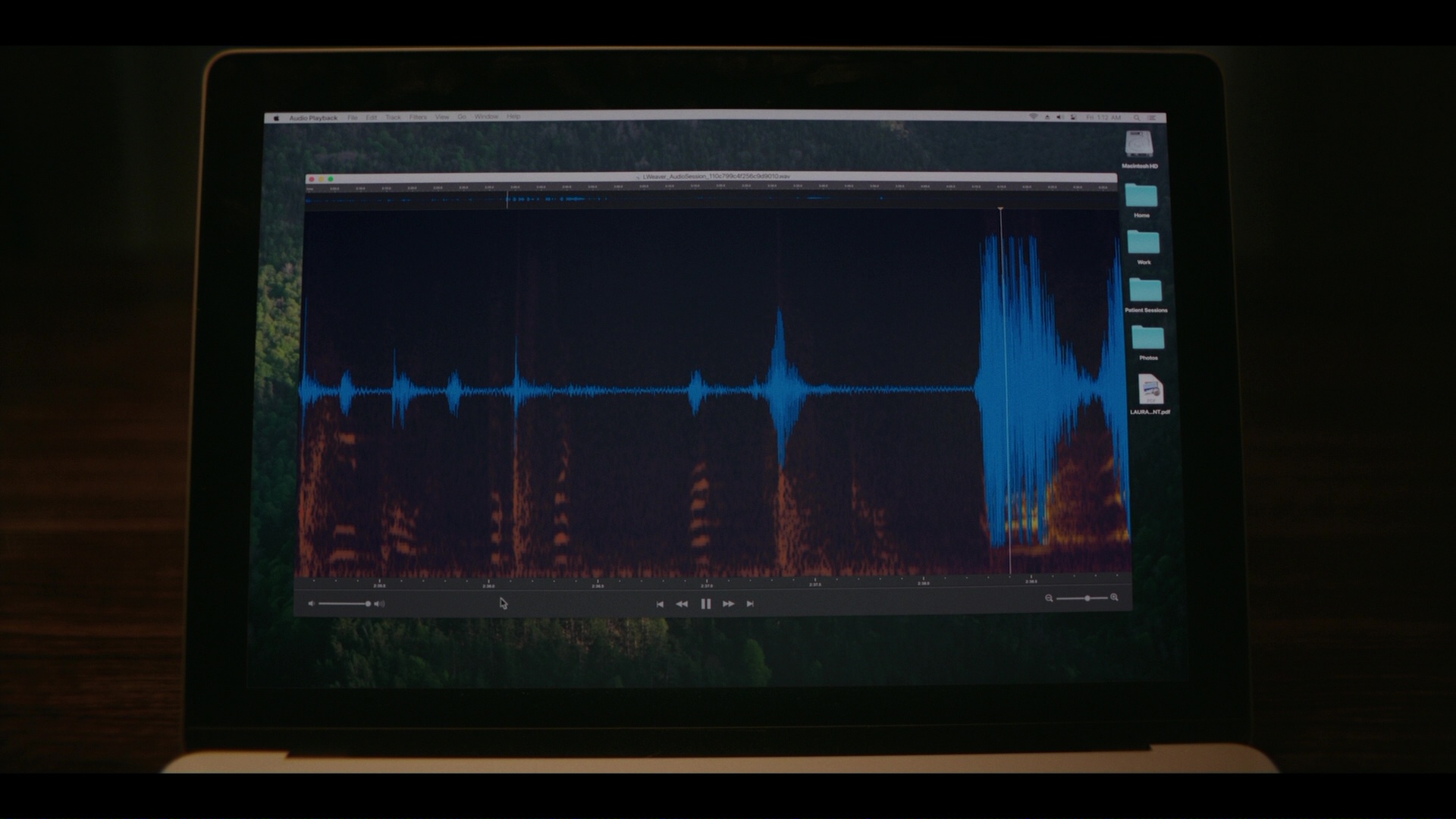Open the File menu
This screenshot has width=1456, height=819.
353,118
